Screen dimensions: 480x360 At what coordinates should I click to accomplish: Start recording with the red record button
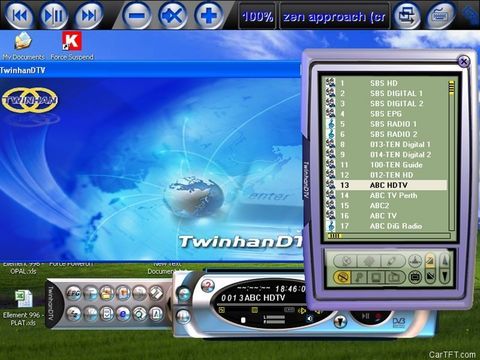click(x=378, y=315)
